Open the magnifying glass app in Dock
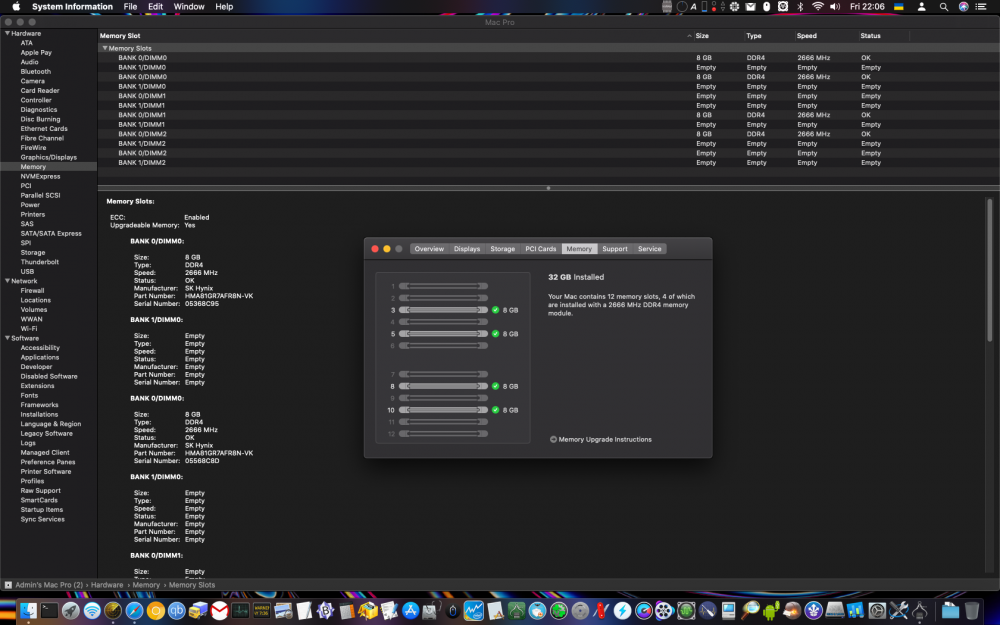Viewport: 1000px width, 625px height. point(749,611)
